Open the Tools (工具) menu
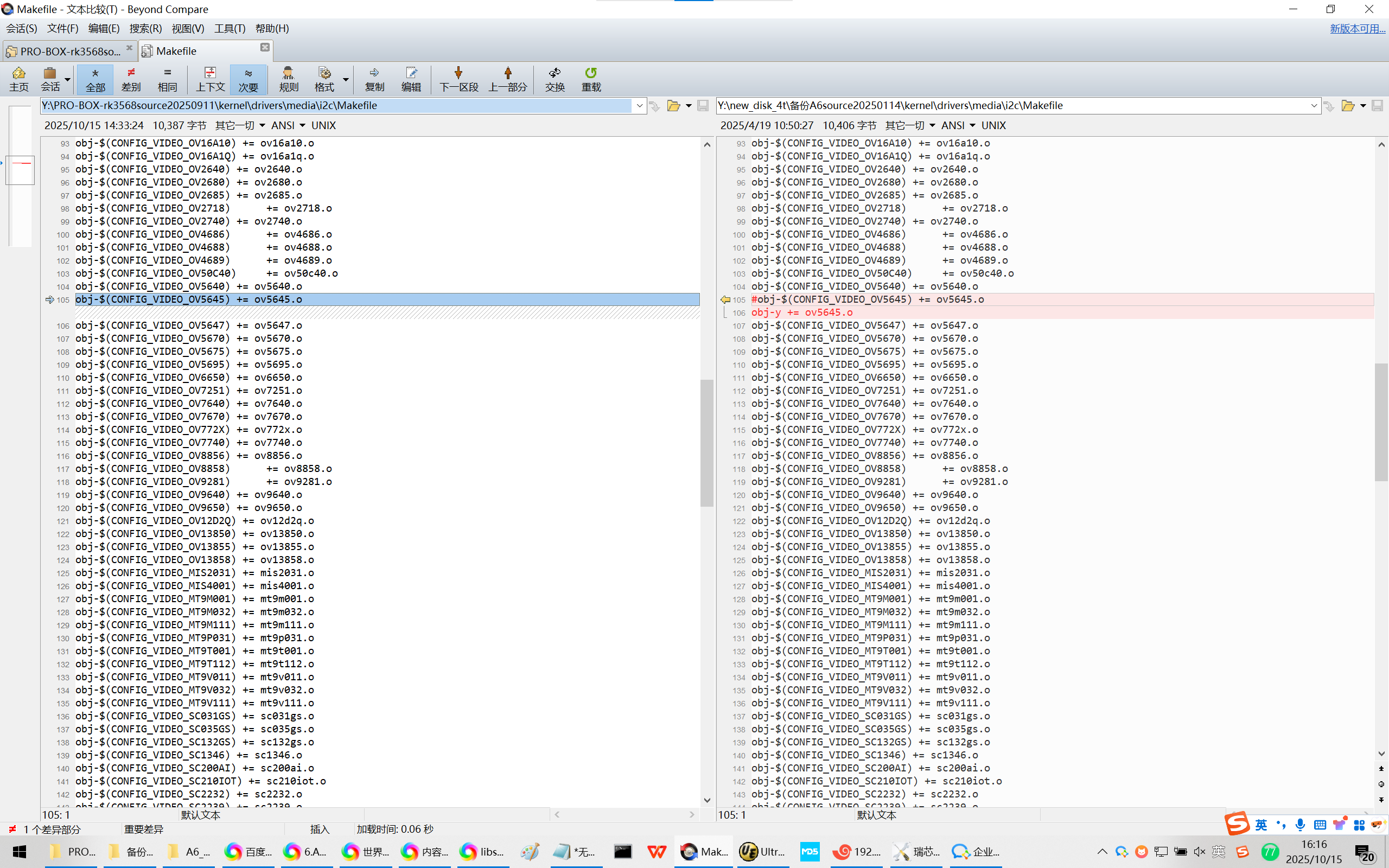Viewport: 1389px width, 868px height. [x=230, y=28]
